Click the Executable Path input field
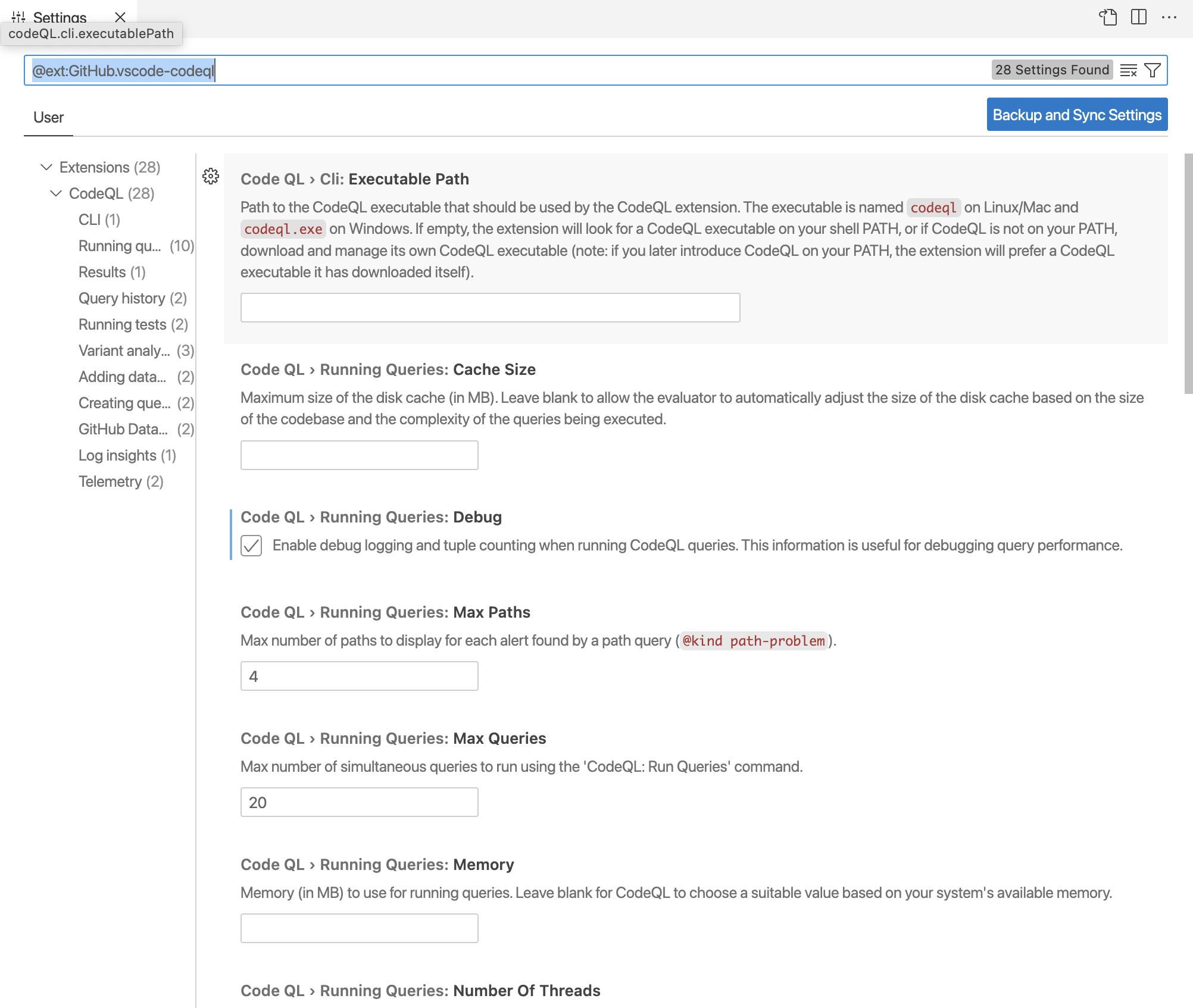Image resolution: width=1193 pixels, height=1008 pixels. (x=491, y=307)
